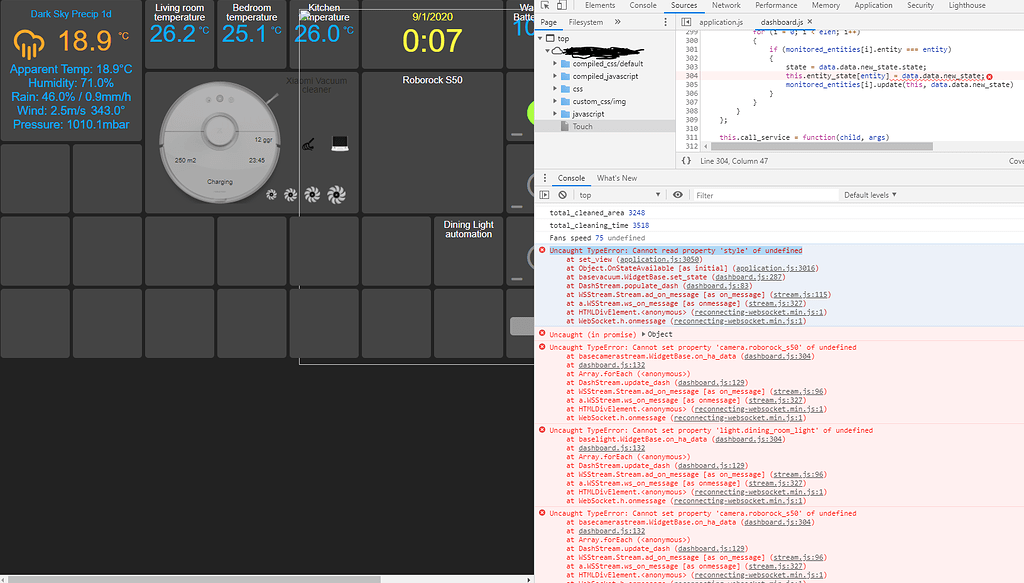The width and height of the screenshot is (1024, 583).
Task: Click the clear console icon
Action: click(x=561, y=195)
